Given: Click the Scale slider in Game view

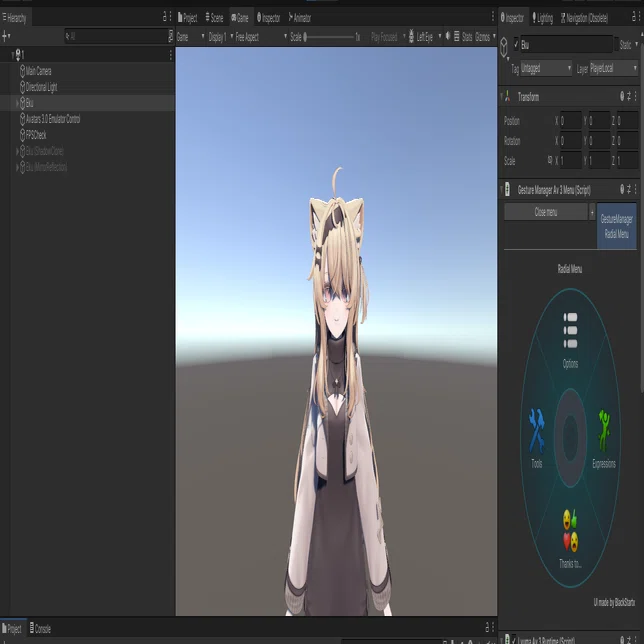Looking at the screenshot, I should [x=329, y=37].
